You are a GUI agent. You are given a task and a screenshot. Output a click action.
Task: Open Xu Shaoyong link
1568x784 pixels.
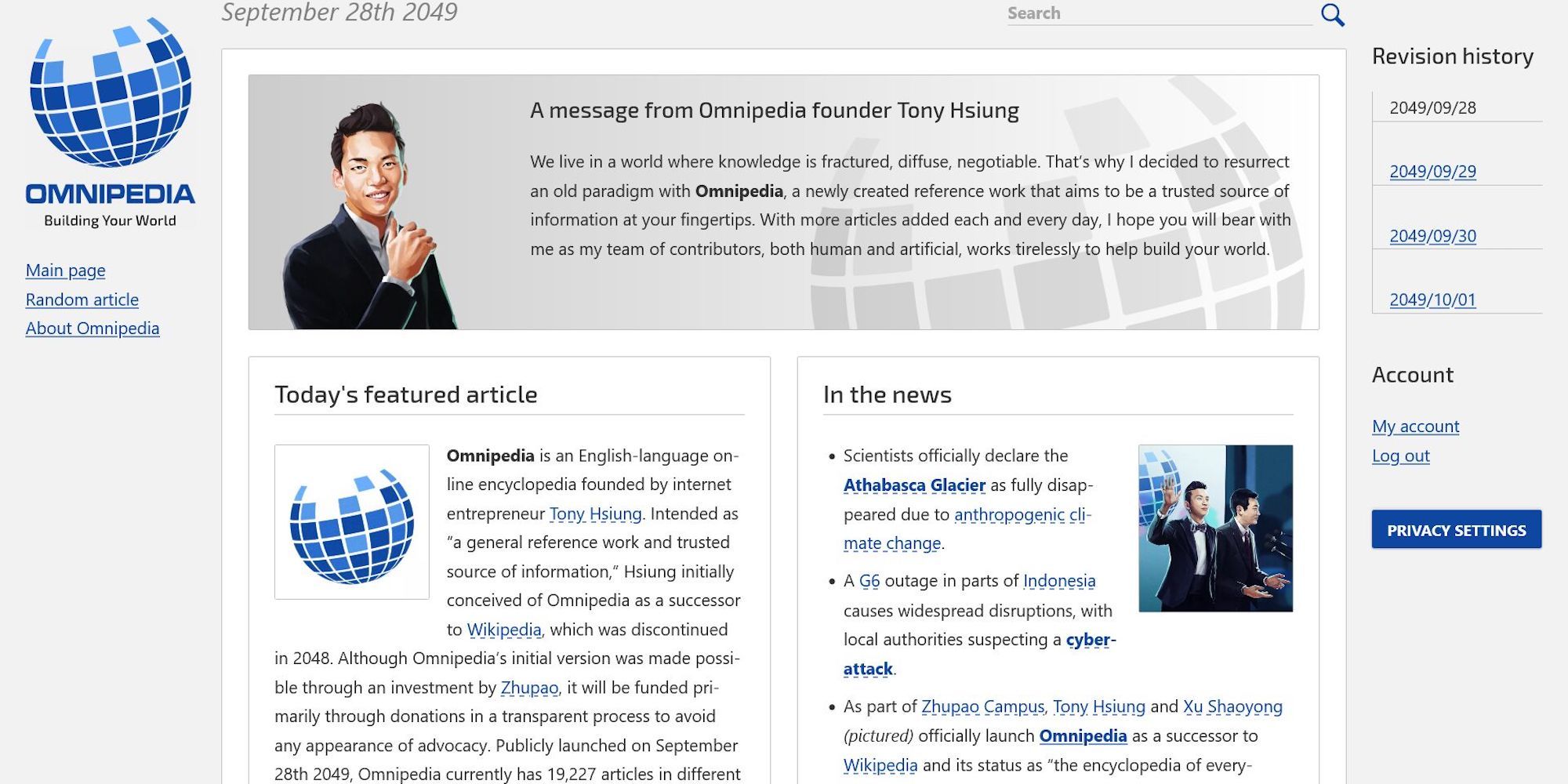pos(1232,706)
